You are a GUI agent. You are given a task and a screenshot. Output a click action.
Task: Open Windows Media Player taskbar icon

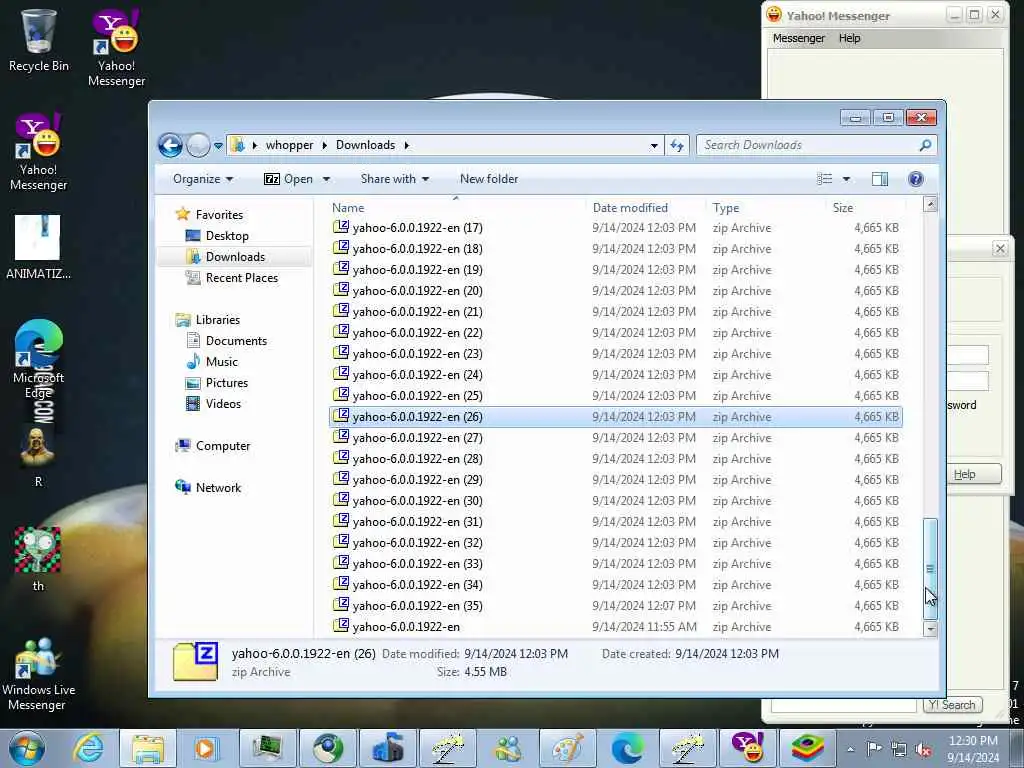[205, 748]
